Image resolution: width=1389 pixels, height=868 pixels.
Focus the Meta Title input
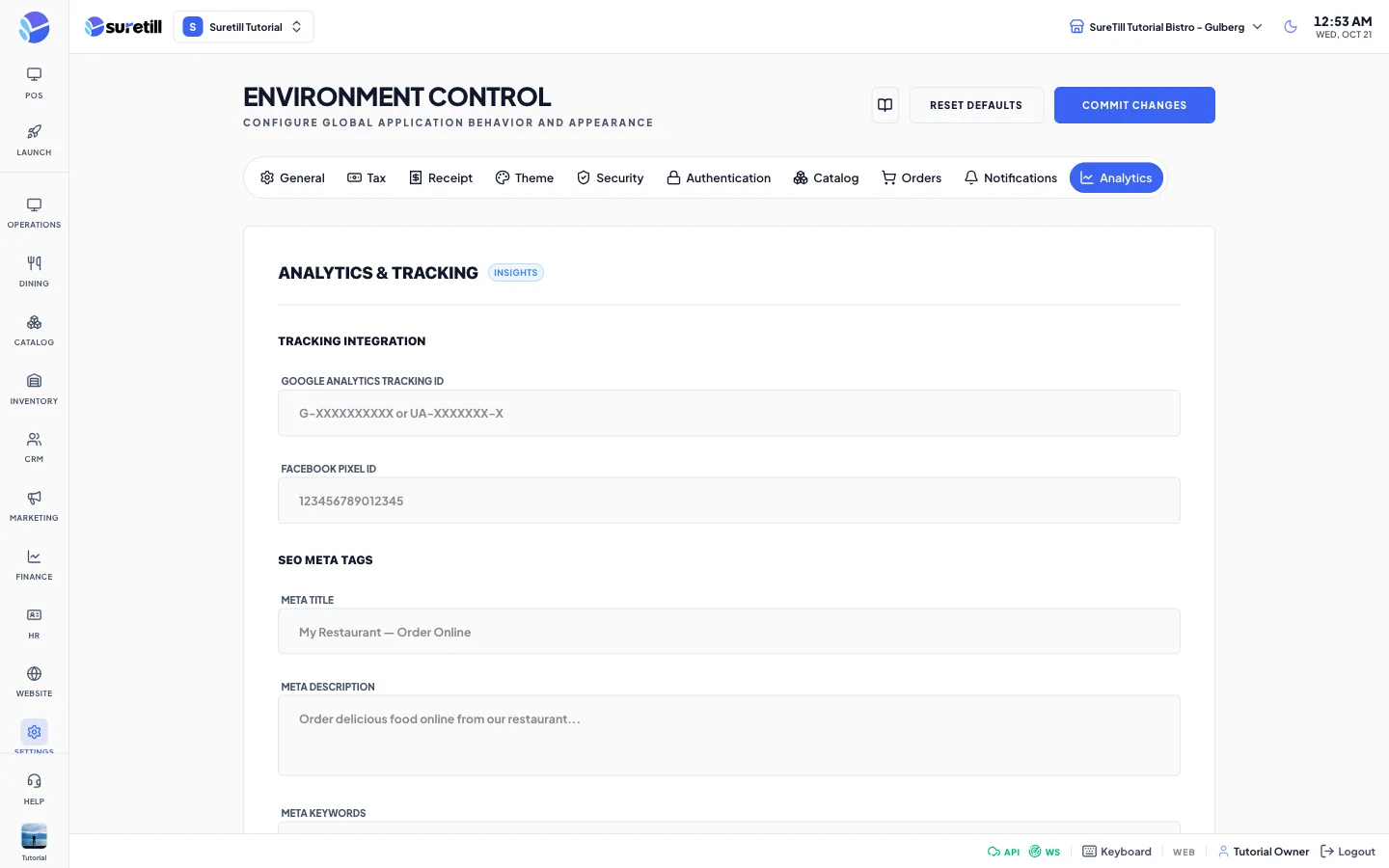click(729, 632)
